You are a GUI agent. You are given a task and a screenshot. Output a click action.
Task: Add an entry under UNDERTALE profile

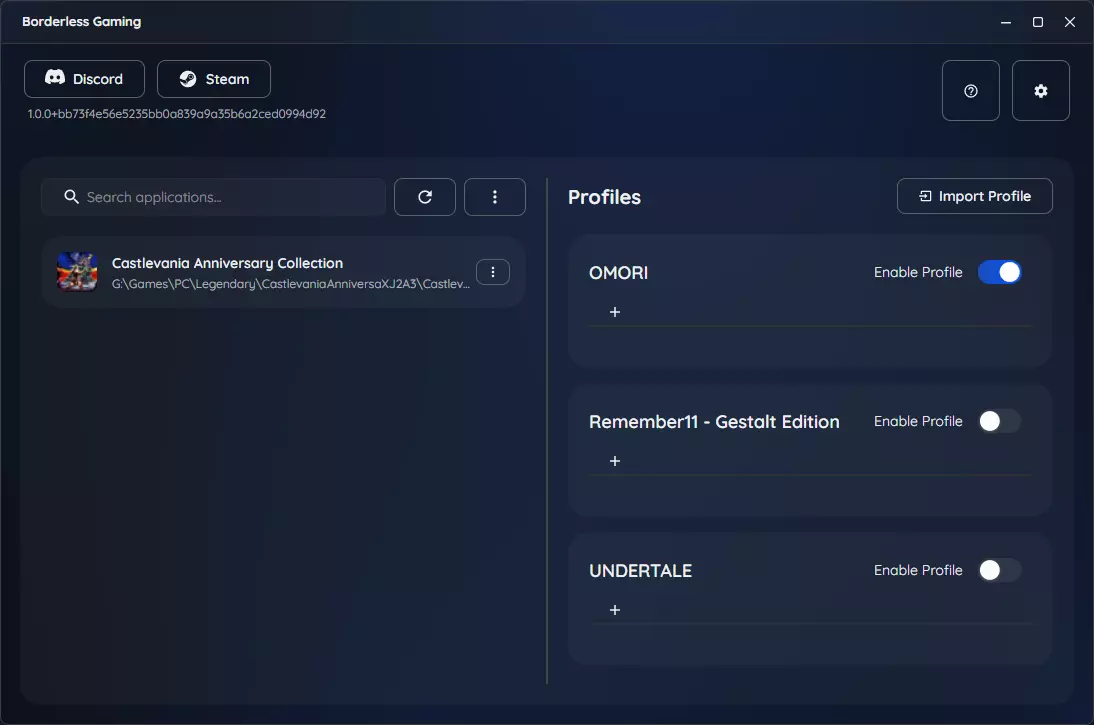[x=615, y=611]
